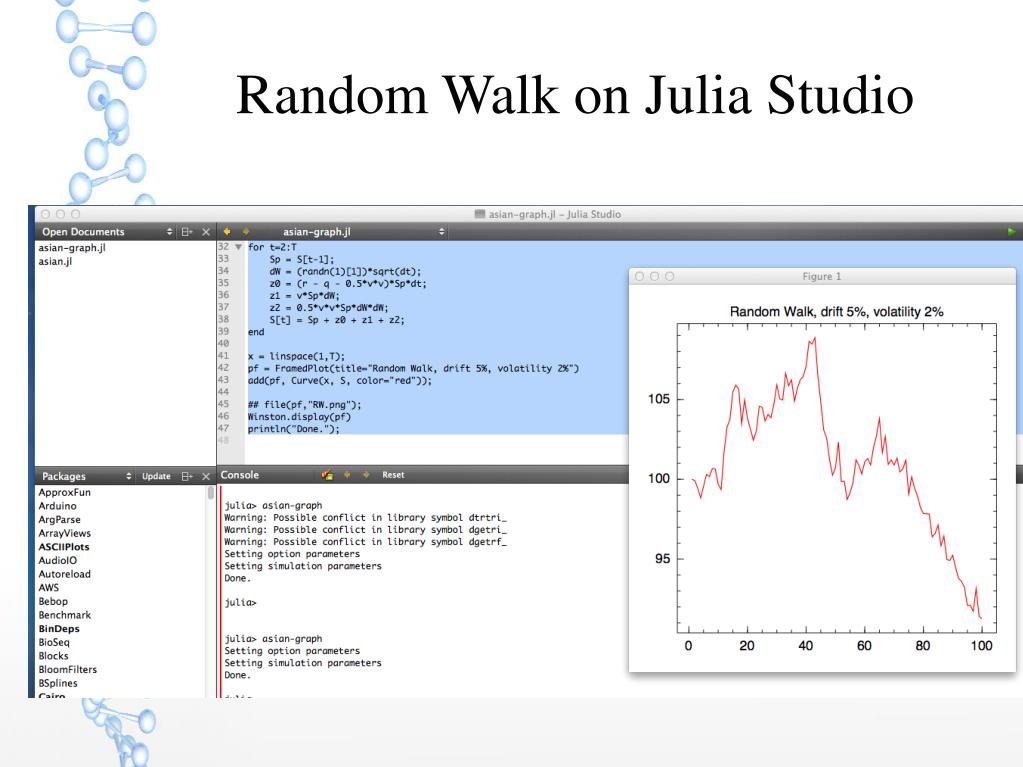Click the Packages list scrollbar thumb

tap(211, 492)
